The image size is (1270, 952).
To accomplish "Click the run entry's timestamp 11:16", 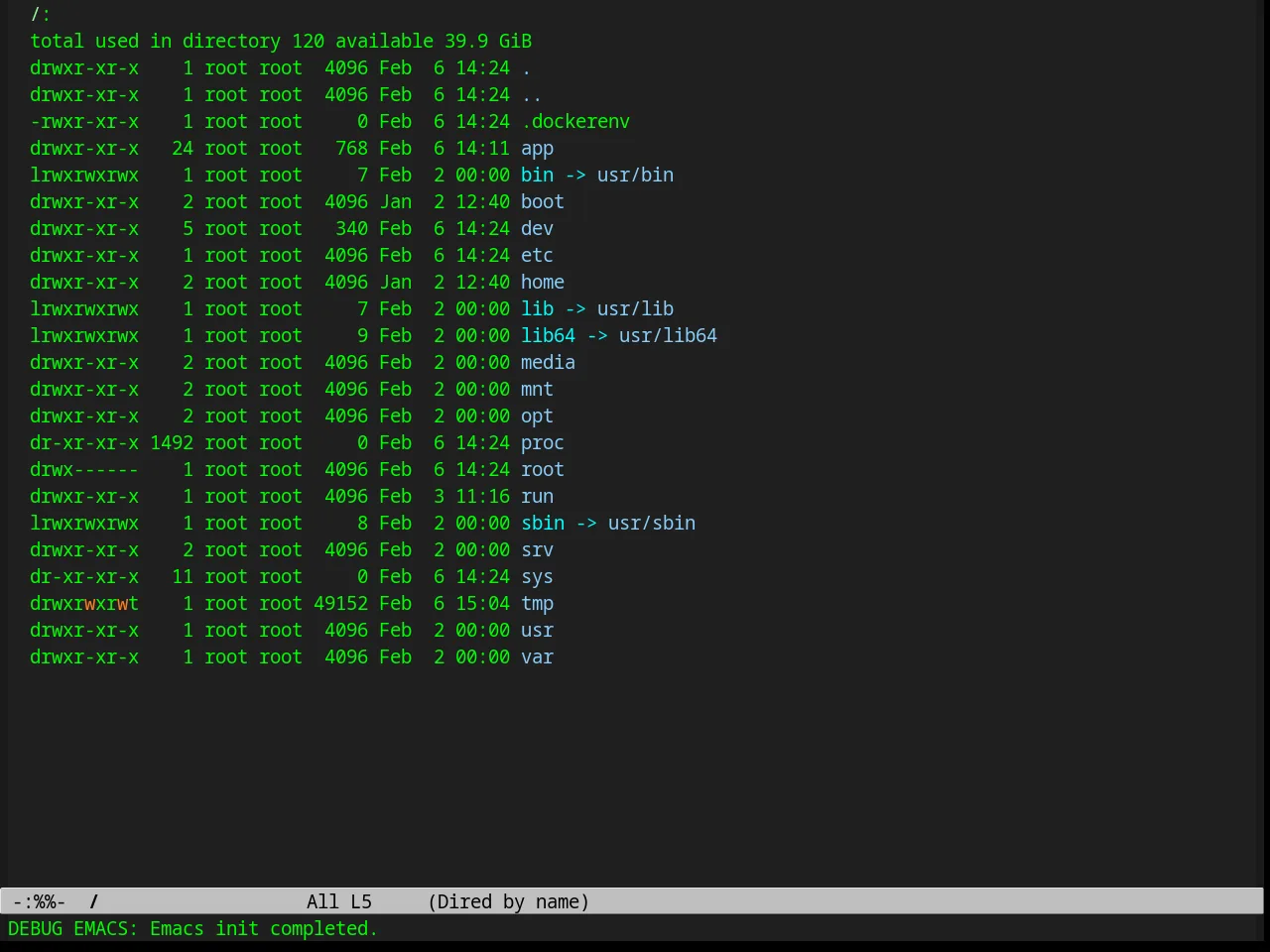I will click(x=482, y=497).
